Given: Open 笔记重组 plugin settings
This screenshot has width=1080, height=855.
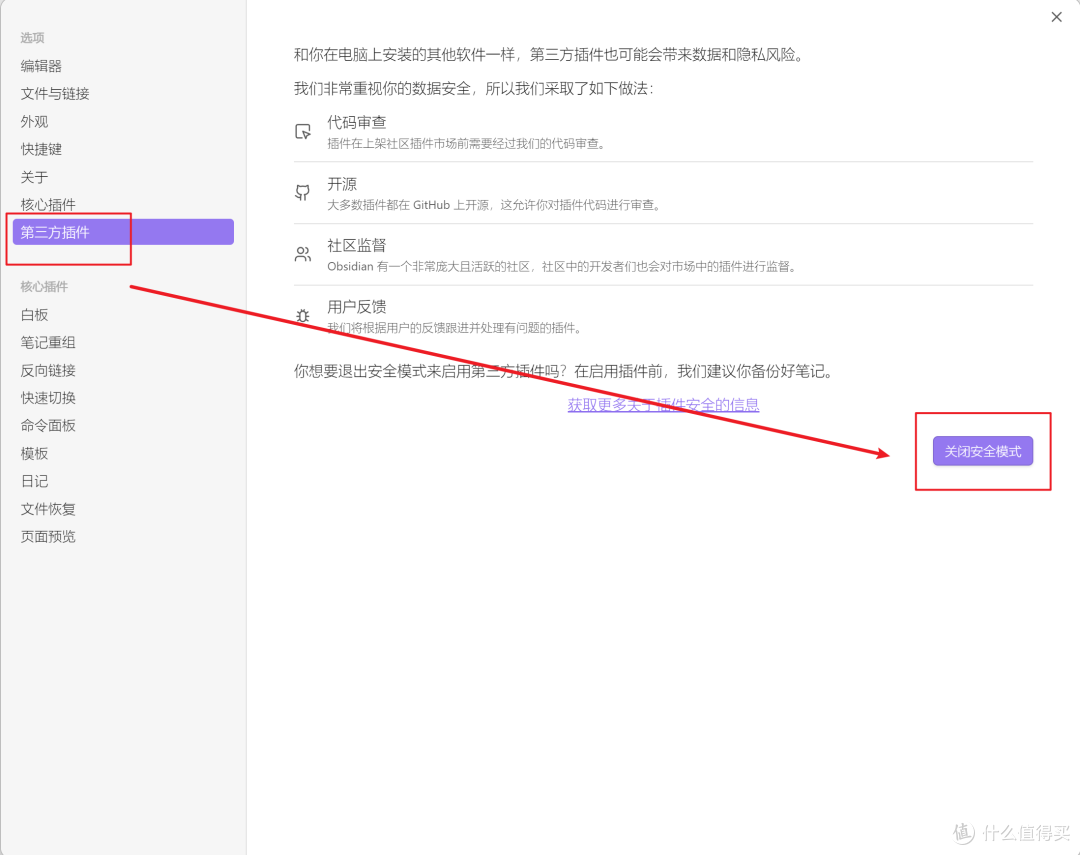Looking at the screenshot, I should click(x=48, y=343).
